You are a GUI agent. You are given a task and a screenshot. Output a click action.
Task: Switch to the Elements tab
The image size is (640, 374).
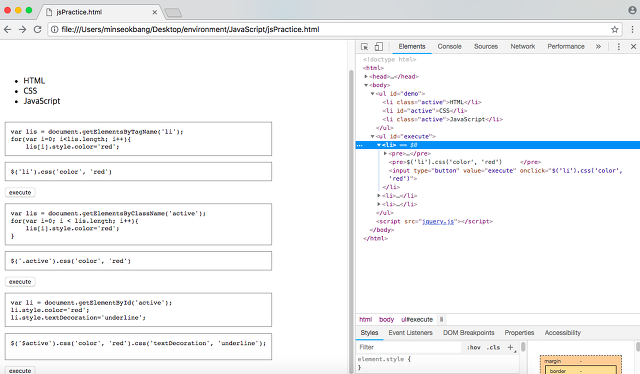click(x=412, y=47)
